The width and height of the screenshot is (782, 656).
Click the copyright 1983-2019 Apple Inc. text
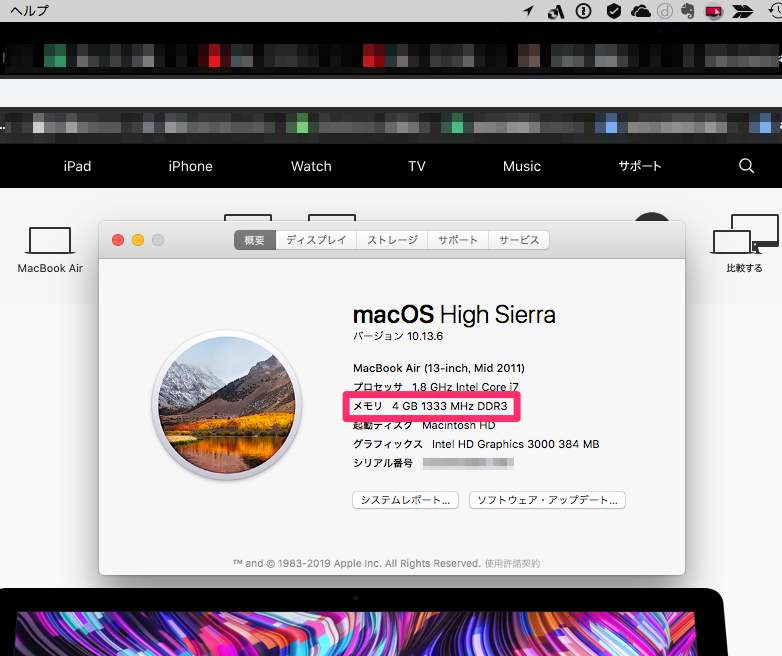357,564
